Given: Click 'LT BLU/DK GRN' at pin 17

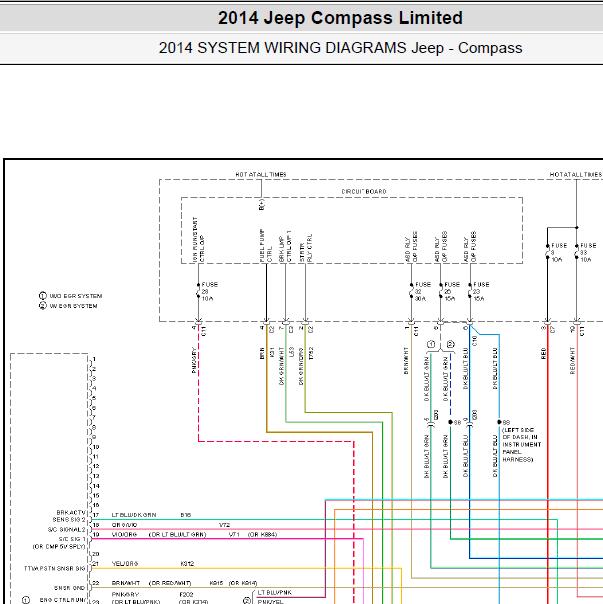Looking at the screenshot, I should 134,515.
